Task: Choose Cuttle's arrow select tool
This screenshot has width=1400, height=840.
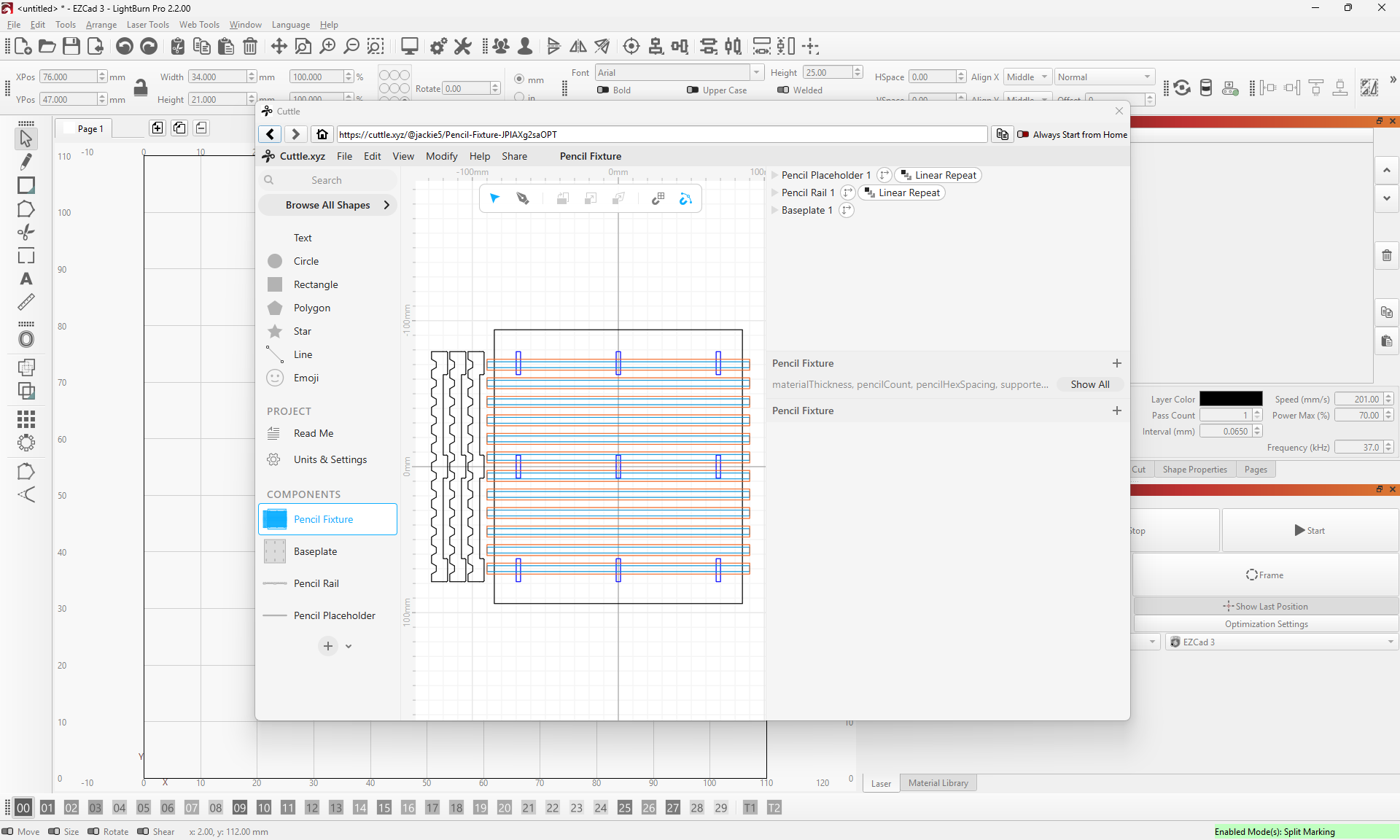Action: pyautogui.click(x=494, y=198)
